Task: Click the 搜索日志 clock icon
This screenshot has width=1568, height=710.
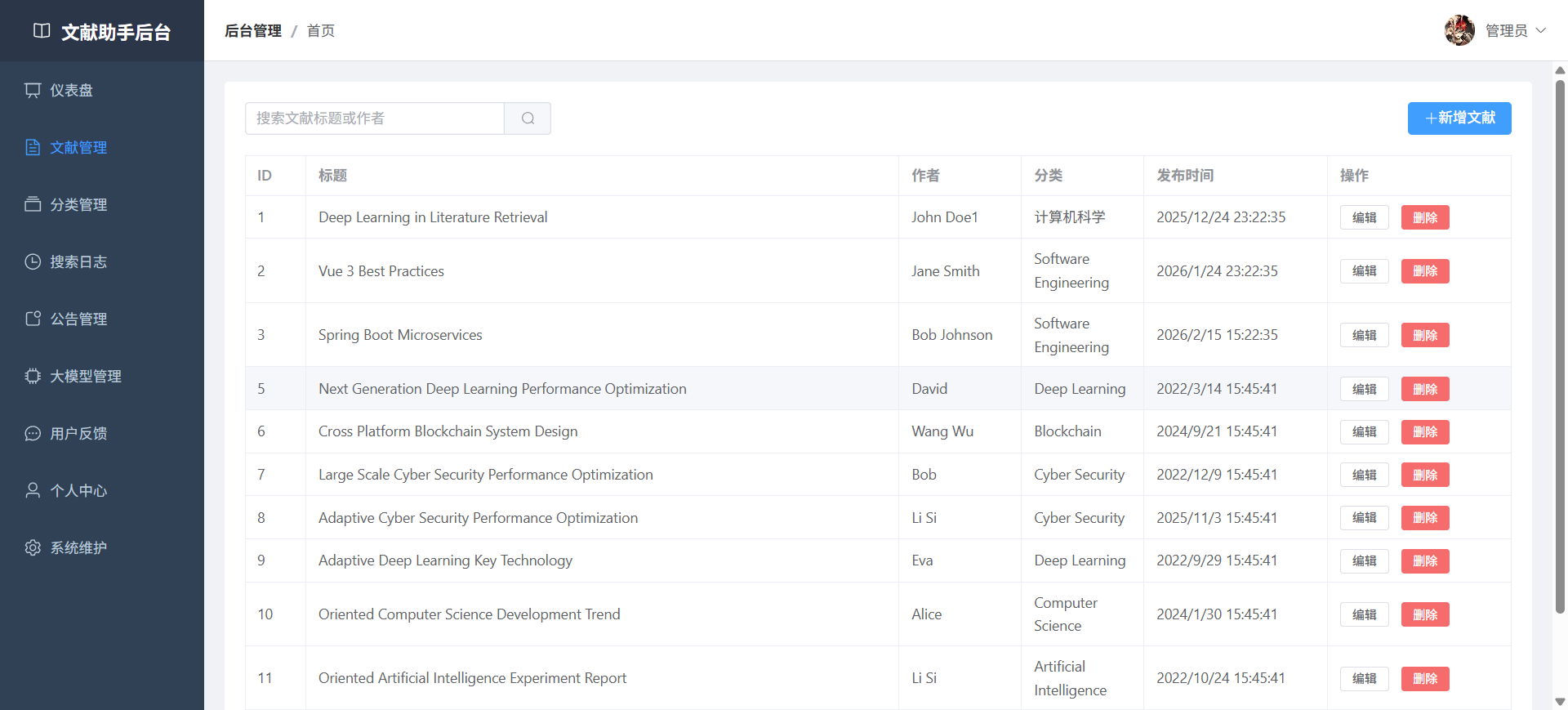Action: click(33, 261)
